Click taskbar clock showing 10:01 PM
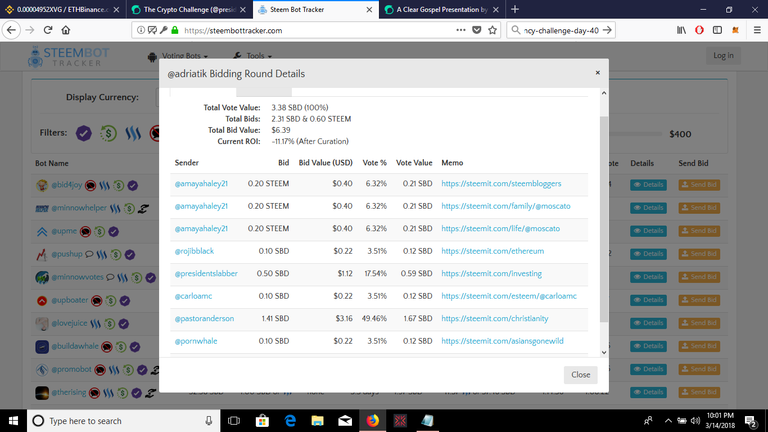 (720, 421)
